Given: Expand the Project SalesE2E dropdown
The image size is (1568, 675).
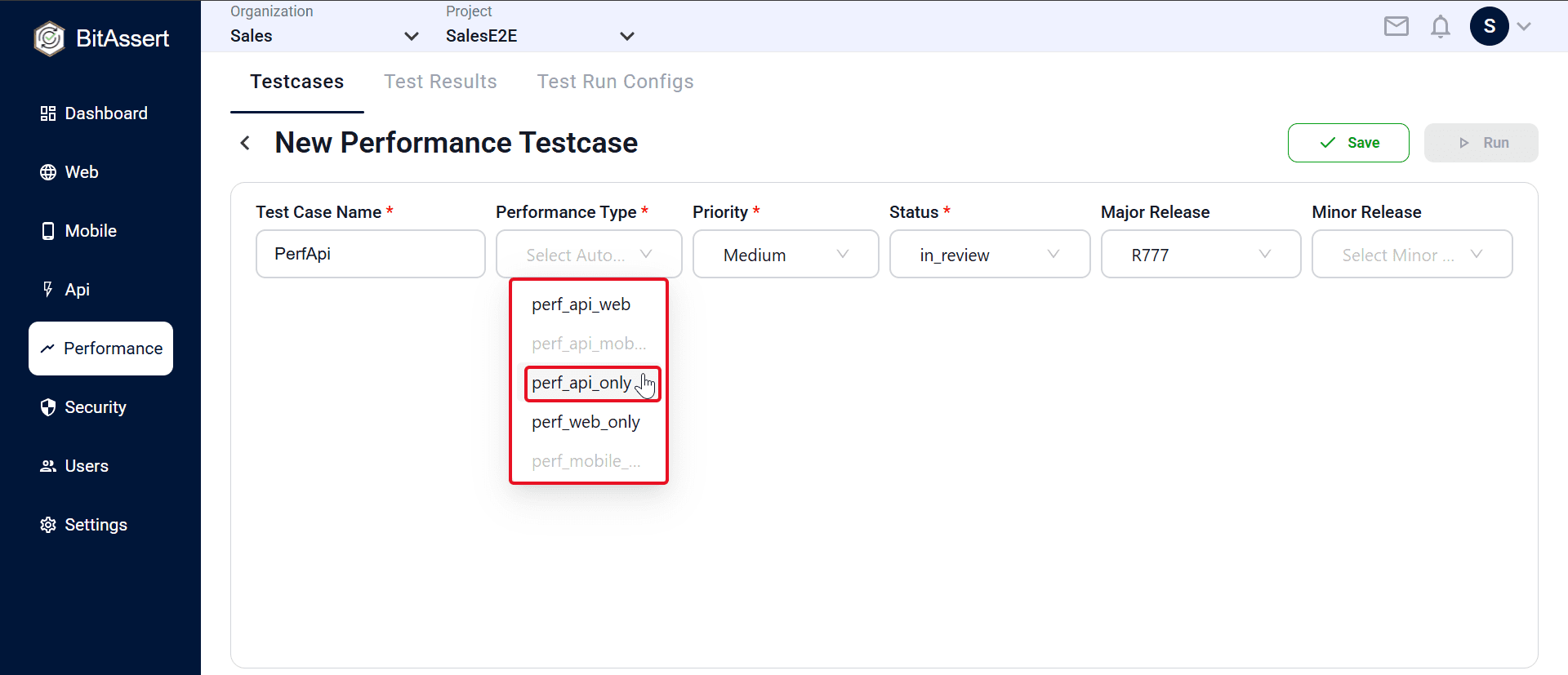Looking at the screenshot, I should tap(540, 36).
